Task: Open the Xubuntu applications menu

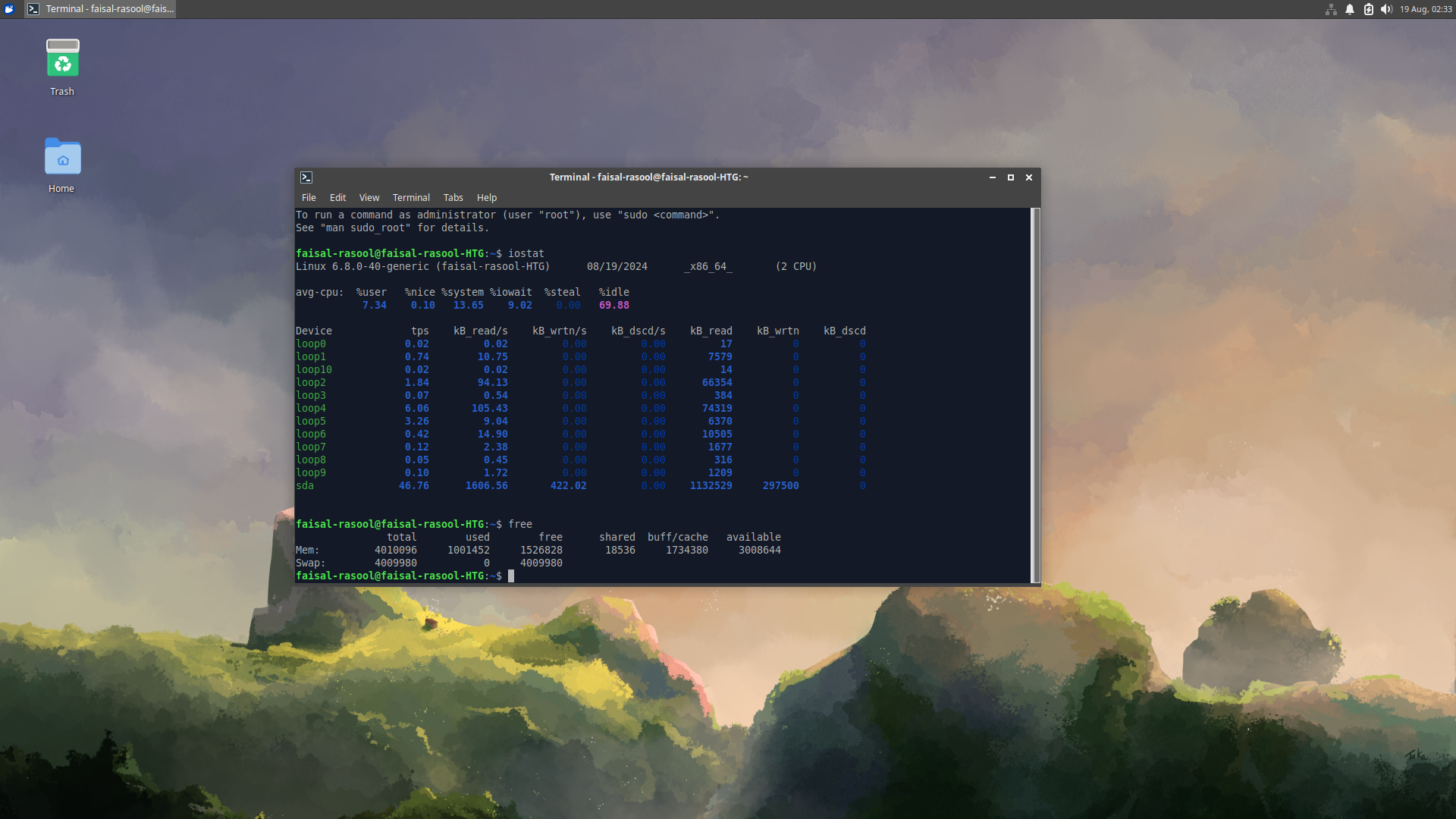Action: point(8,9)
